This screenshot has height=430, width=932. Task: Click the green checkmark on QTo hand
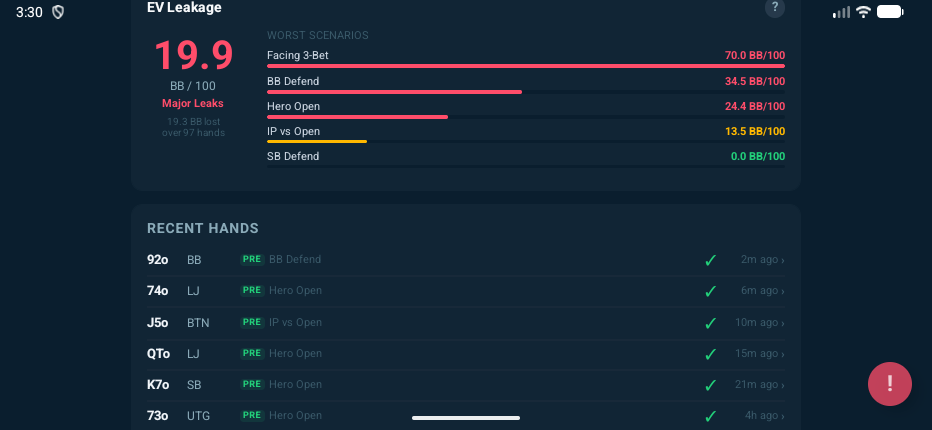click(x=710, y=354)
